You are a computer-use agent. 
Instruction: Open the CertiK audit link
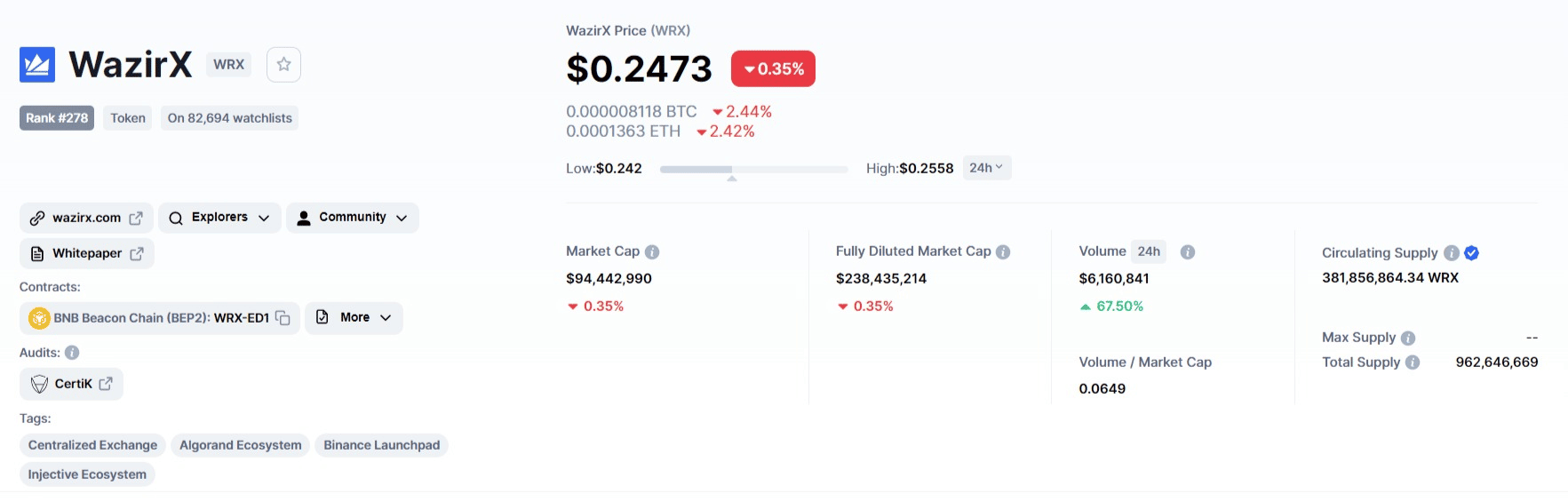72,384
